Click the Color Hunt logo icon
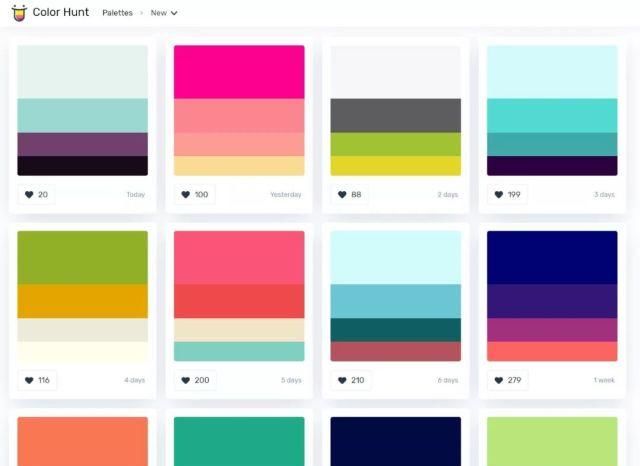 (x=19, y=13)
